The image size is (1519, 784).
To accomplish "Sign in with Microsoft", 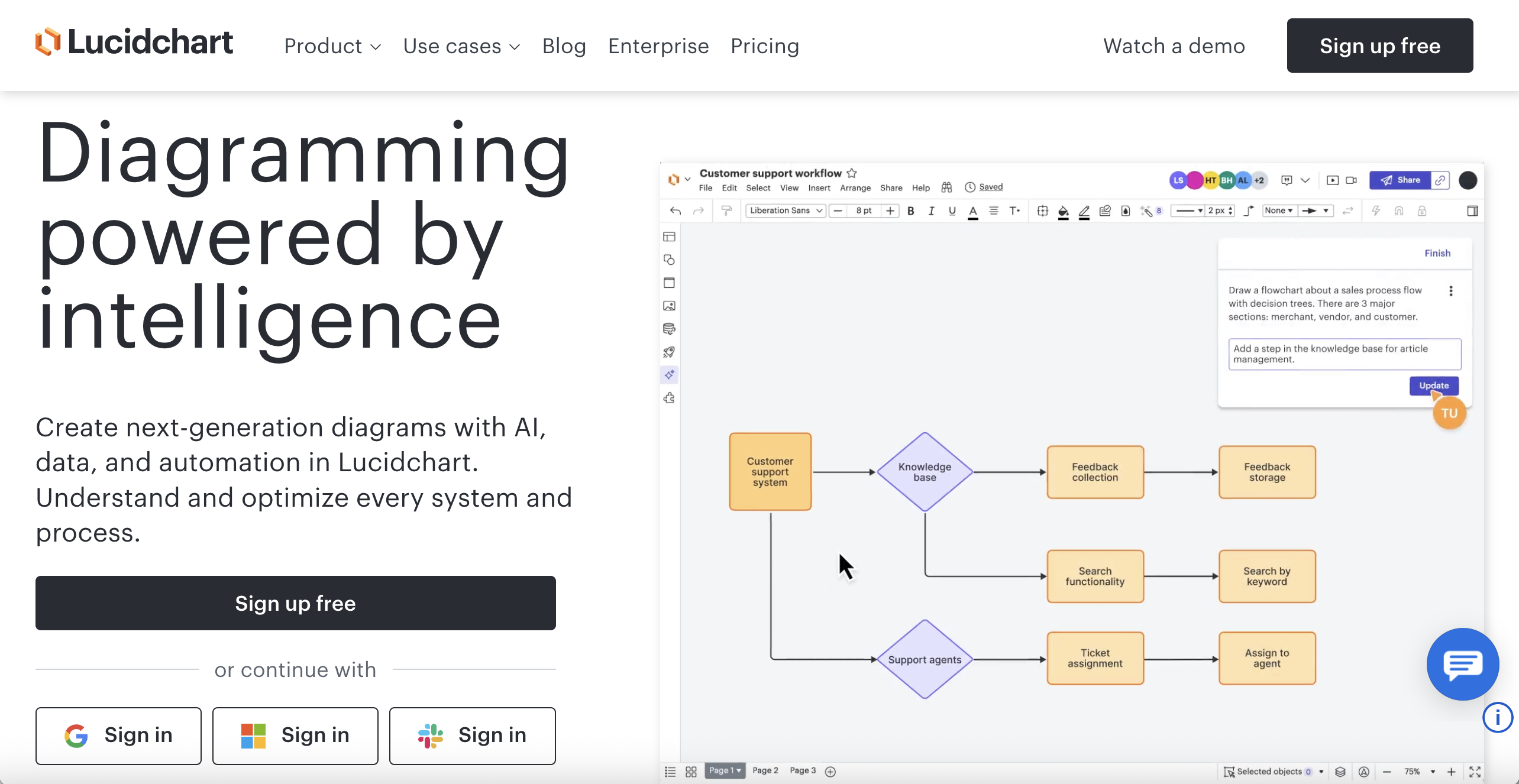I will 295,736.
